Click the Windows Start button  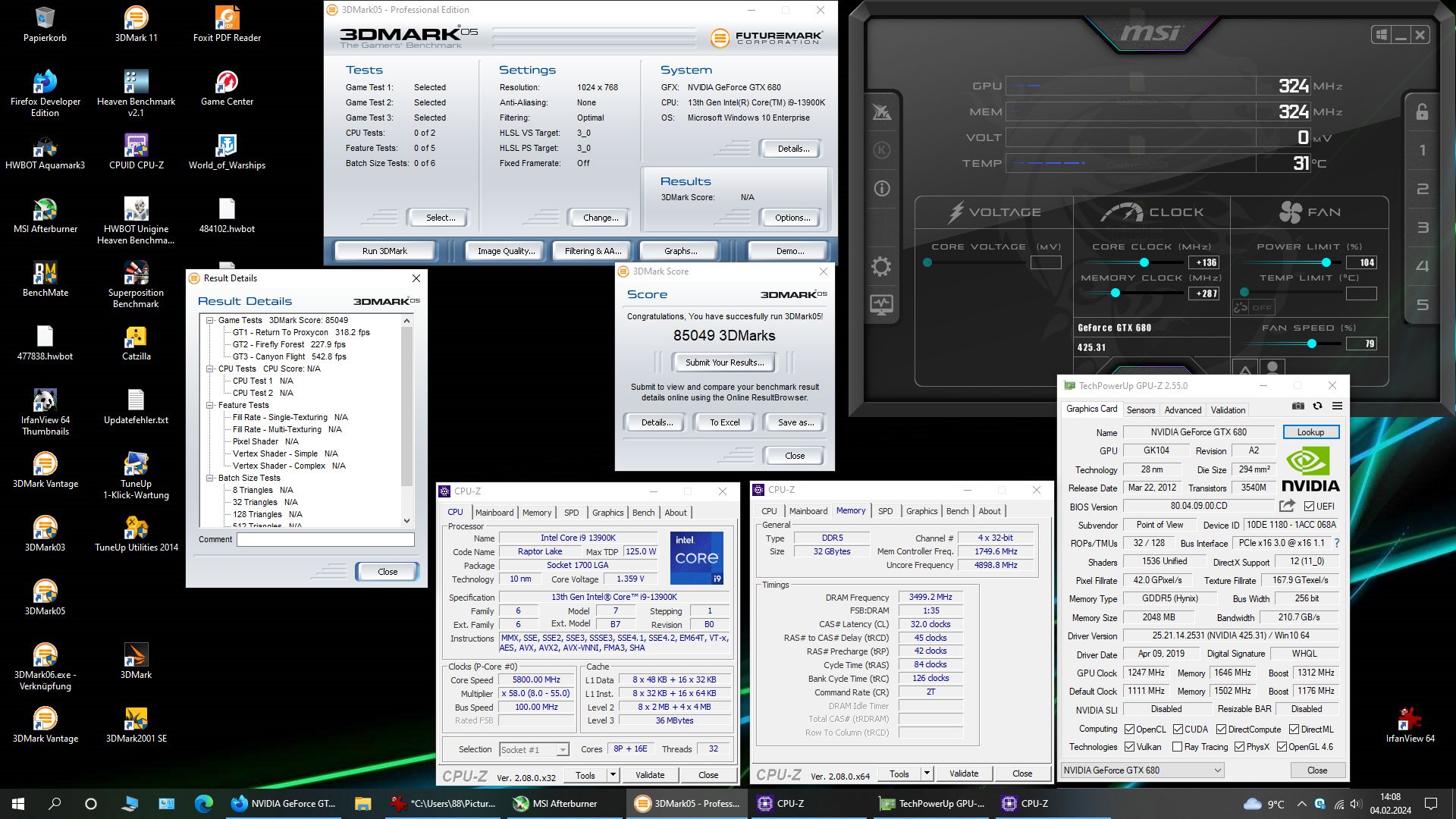(x=18, y=804)
